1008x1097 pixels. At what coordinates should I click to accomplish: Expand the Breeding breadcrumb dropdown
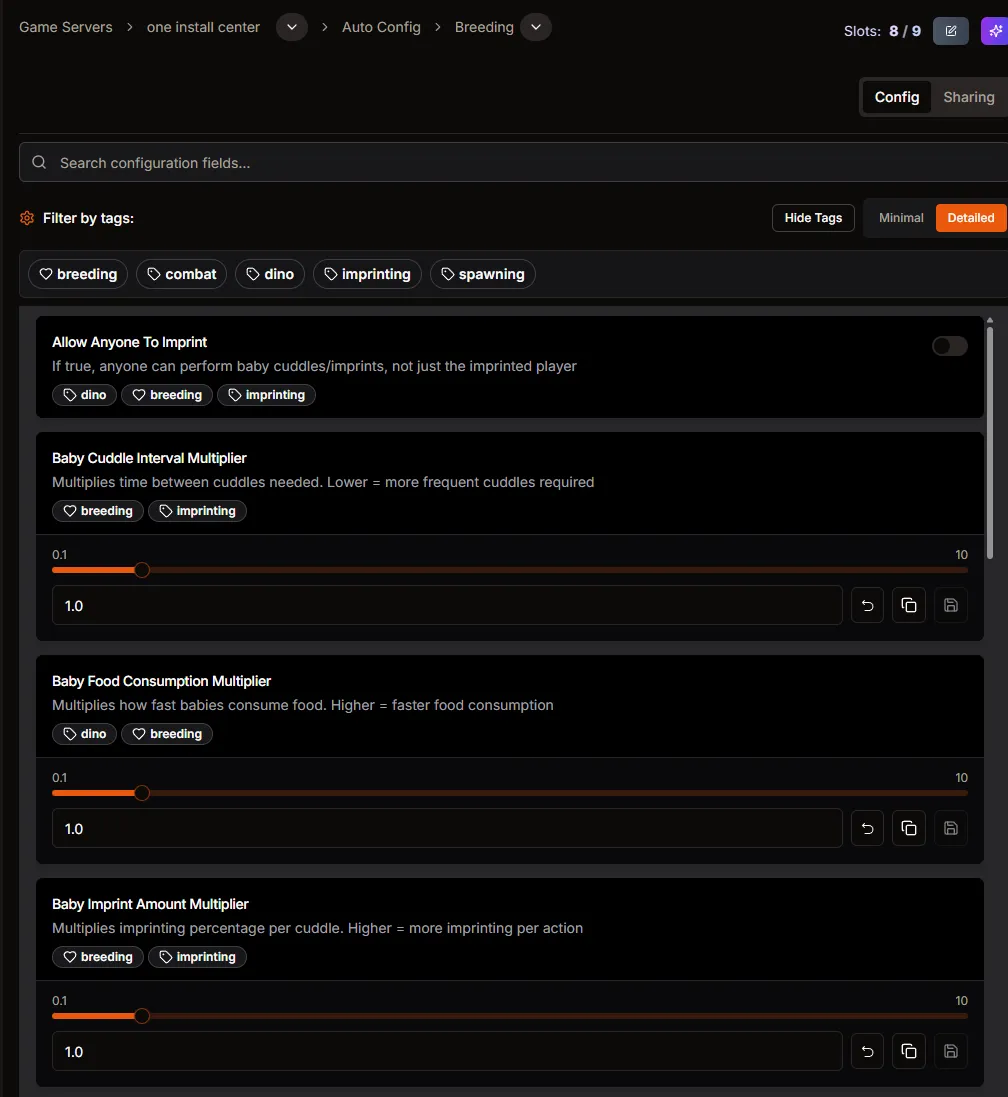[536, 27]
